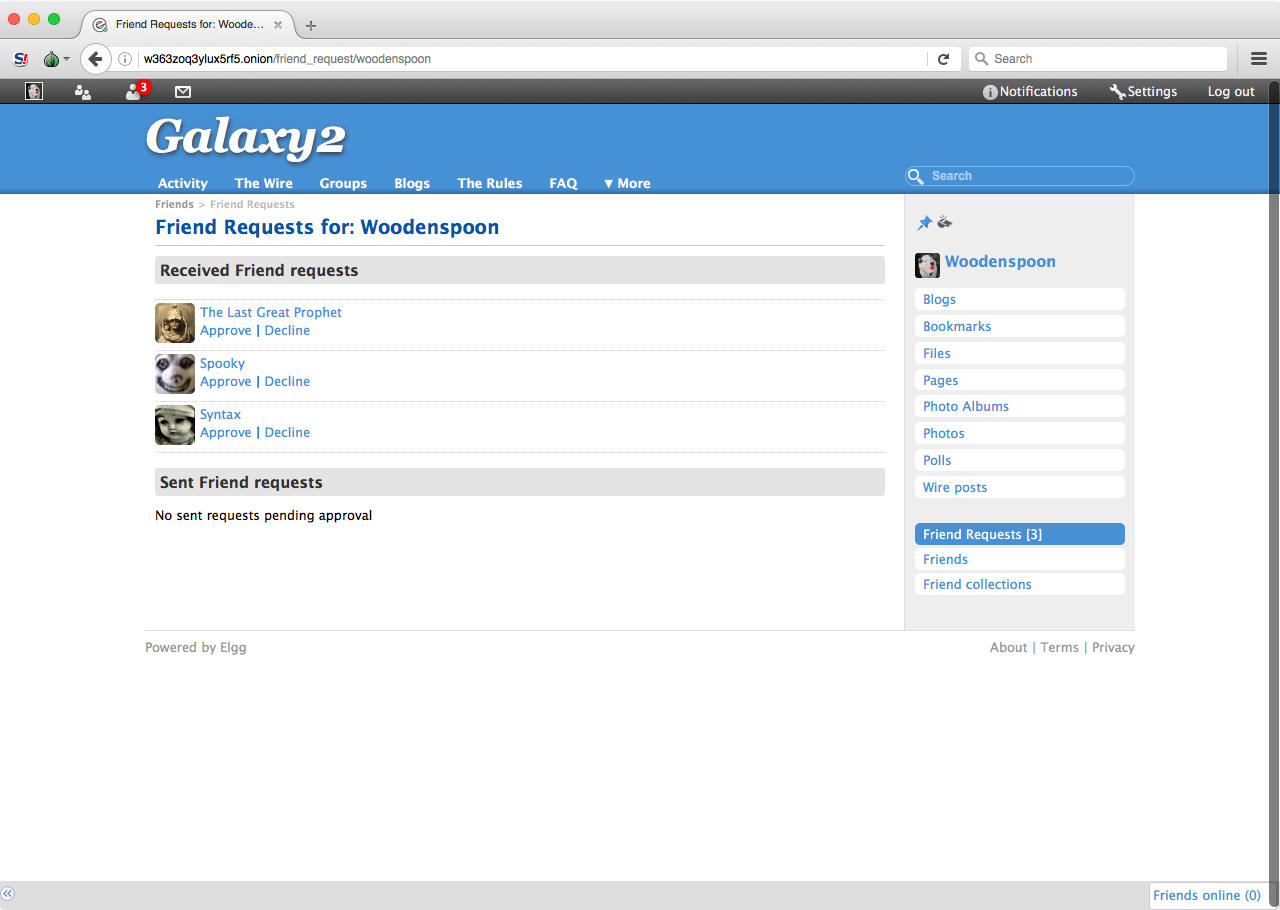
Task: Click the envelope messages icon in top bar
Action: (183, 92)
